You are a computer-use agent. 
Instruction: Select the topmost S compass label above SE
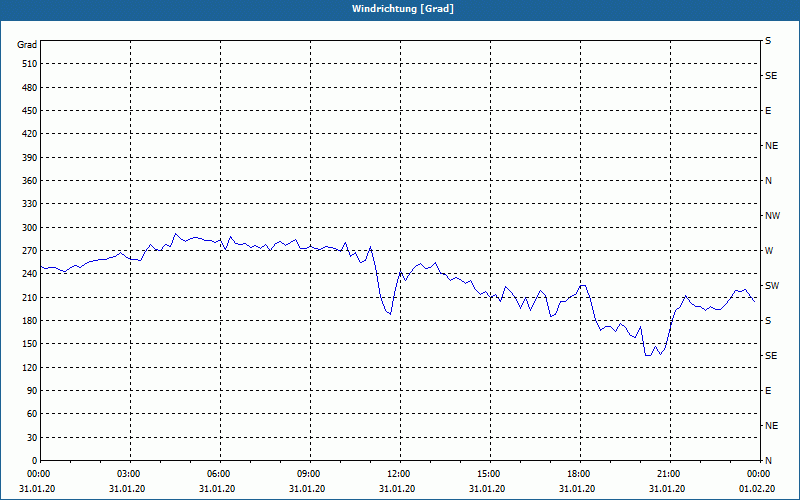(x=768, y=41)
